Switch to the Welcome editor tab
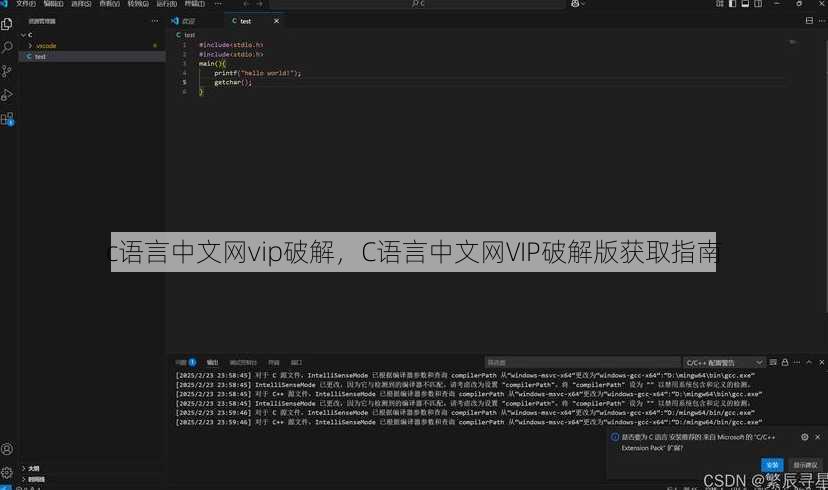 pyautogui.click(x=194, y=21)
